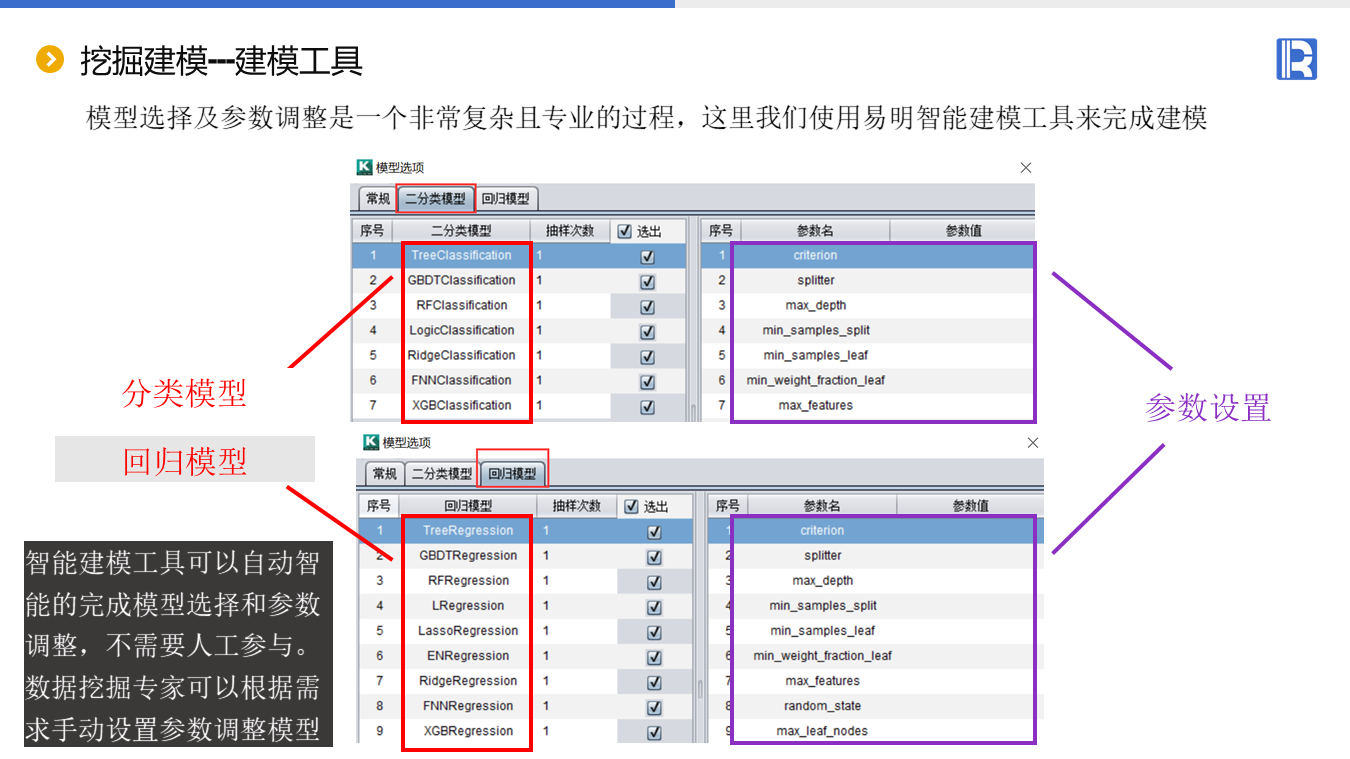
Task: Close the 模型选项 dialog listing classification models
Action: 1026,168
